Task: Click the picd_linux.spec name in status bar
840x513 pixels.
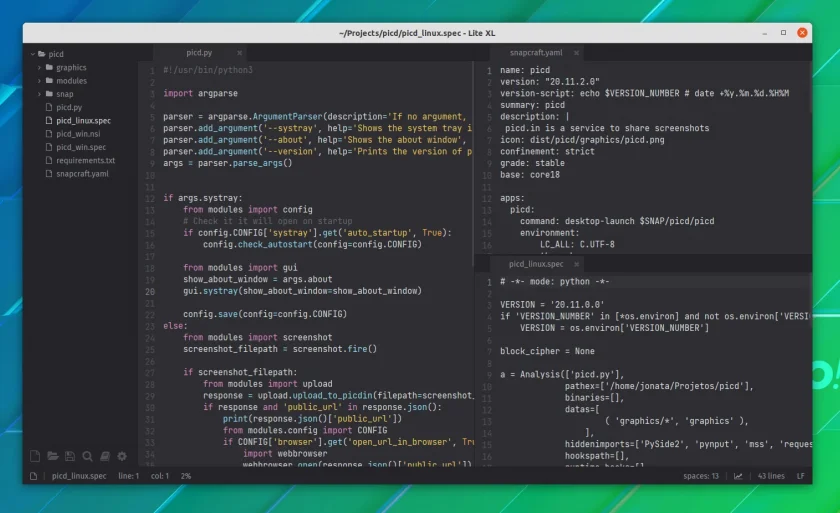Action: [x=79, y=476]
